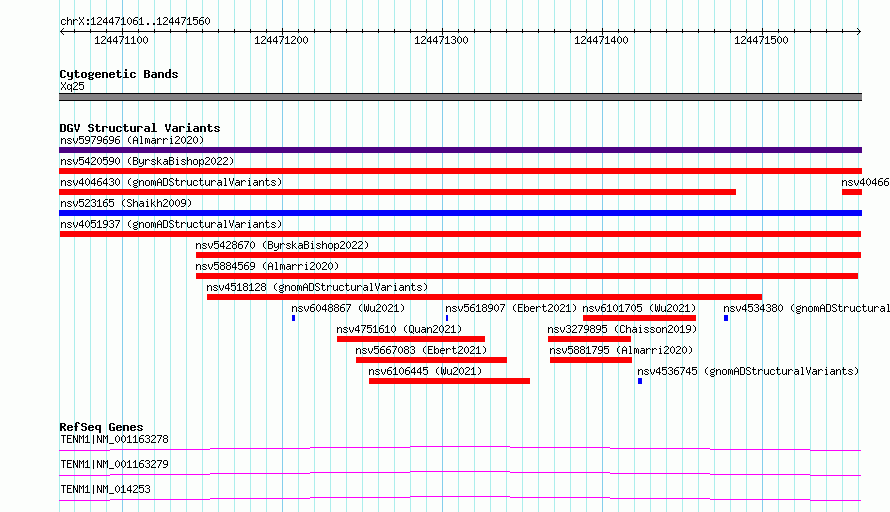Select the nsv4751610 (Quan2021) red bar
Viewport: 890px width, 512px height.
click(411, 339)
